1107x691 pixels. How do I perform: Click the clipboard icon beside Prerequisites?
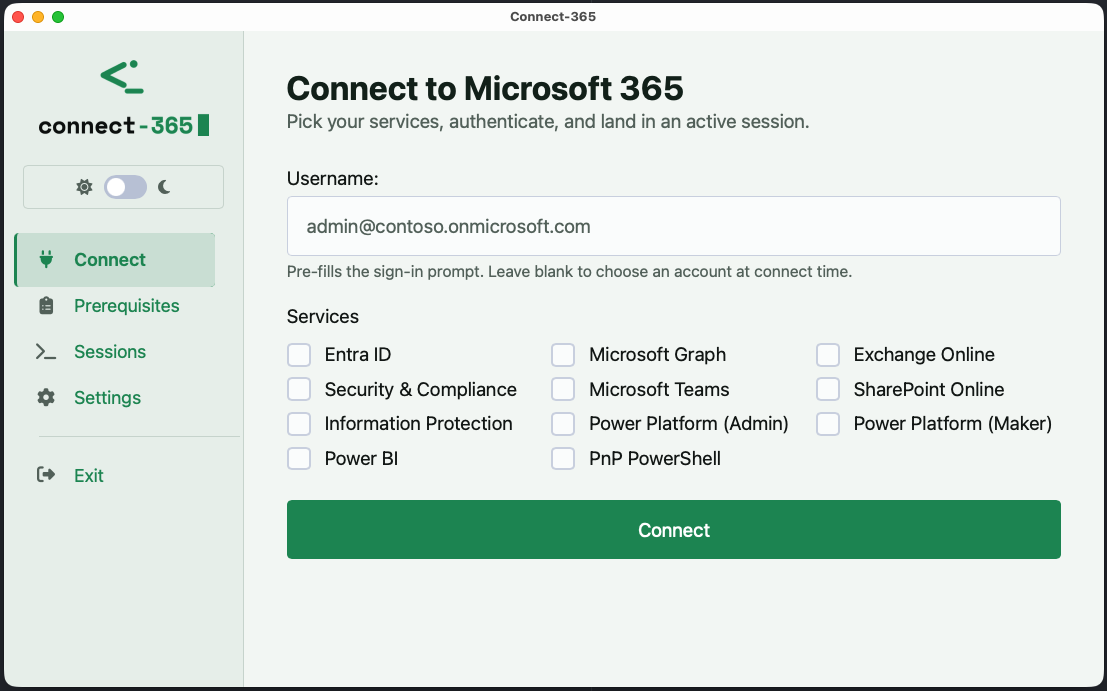[x=46, y=306]
